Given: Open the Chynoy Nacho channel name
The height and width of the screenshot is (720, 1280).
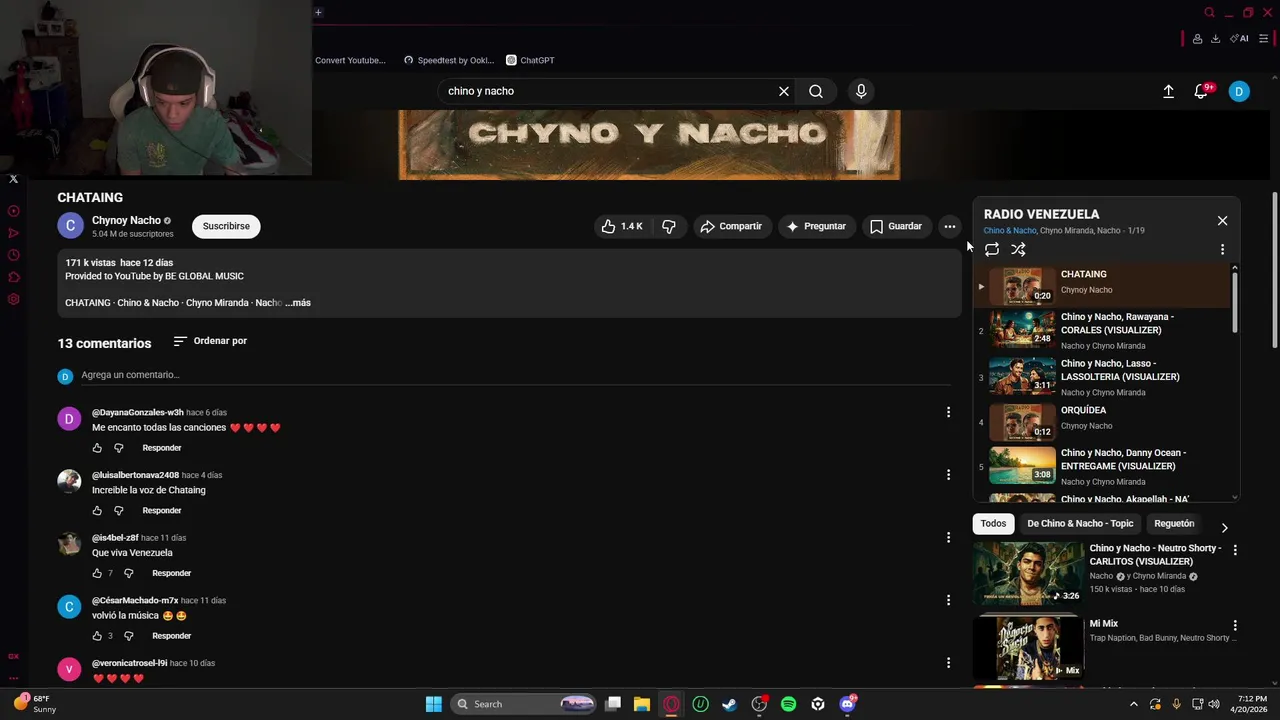Looking at the screenshot, I should click(126, 220).
